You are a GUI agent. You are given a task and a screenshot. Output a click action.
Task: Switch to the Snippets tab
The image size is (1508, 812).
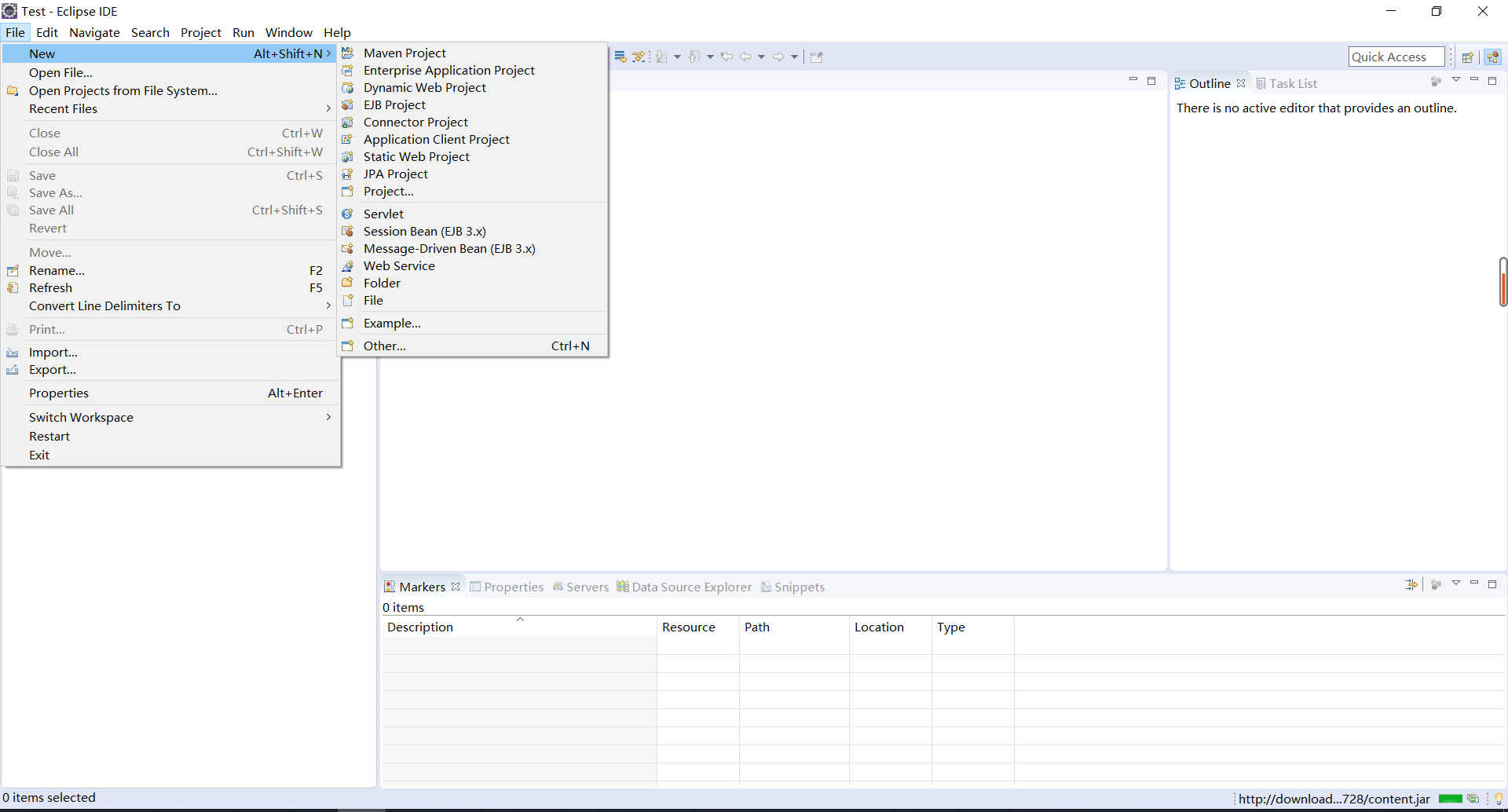click(x=792, y=587)
